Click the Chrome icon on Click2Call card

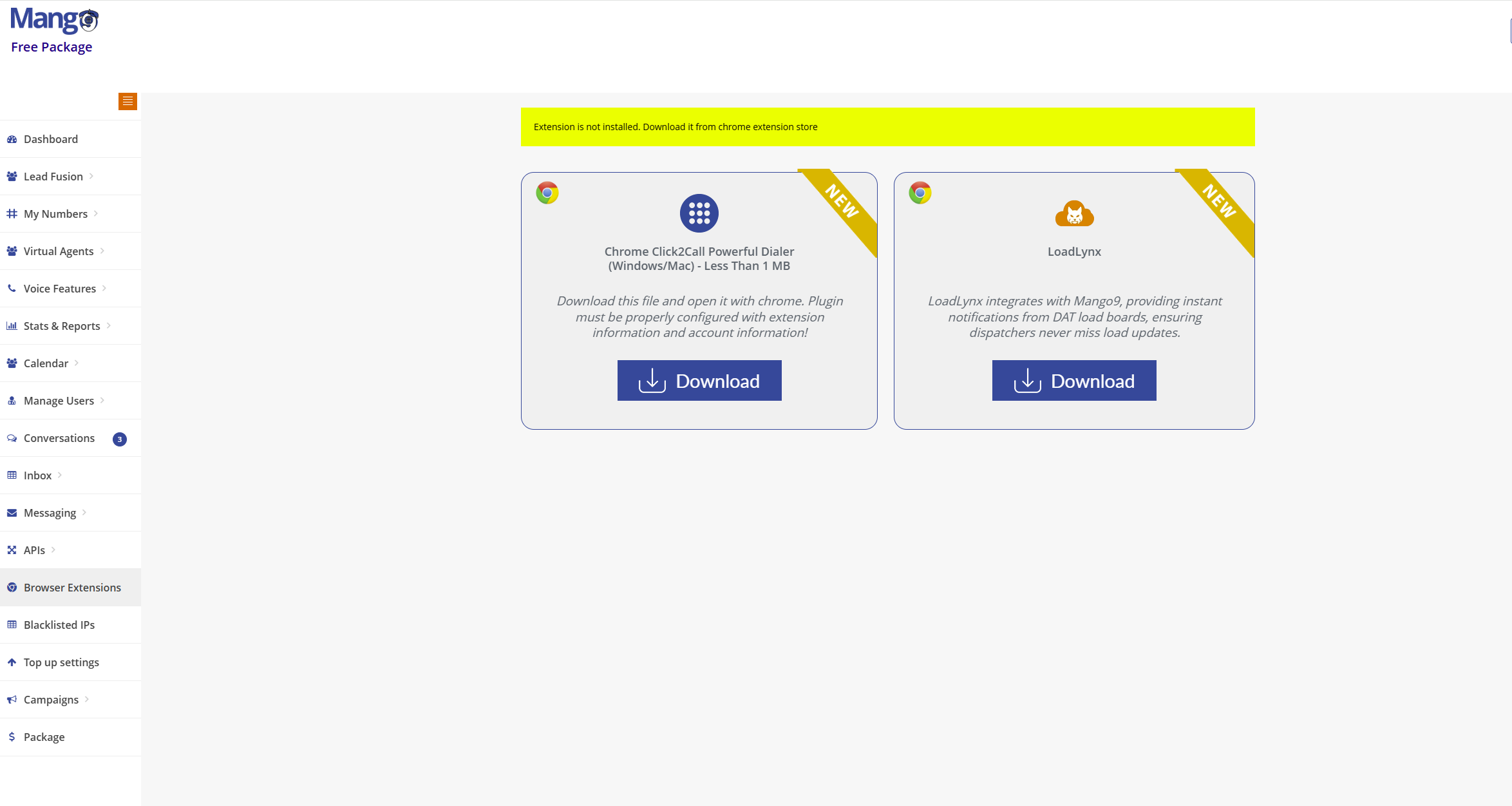547,193
